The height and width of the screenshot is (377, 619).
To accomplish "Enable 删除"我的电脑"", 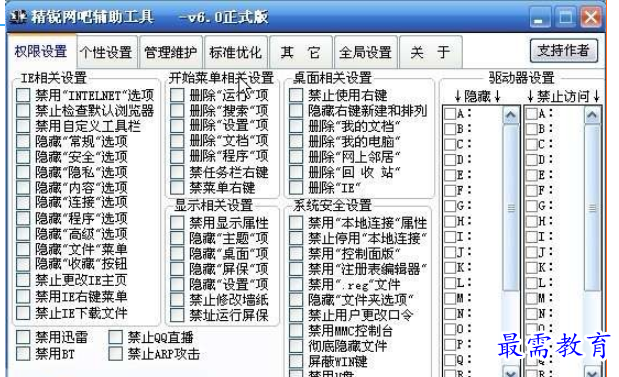I will click(x=296, y=141).
